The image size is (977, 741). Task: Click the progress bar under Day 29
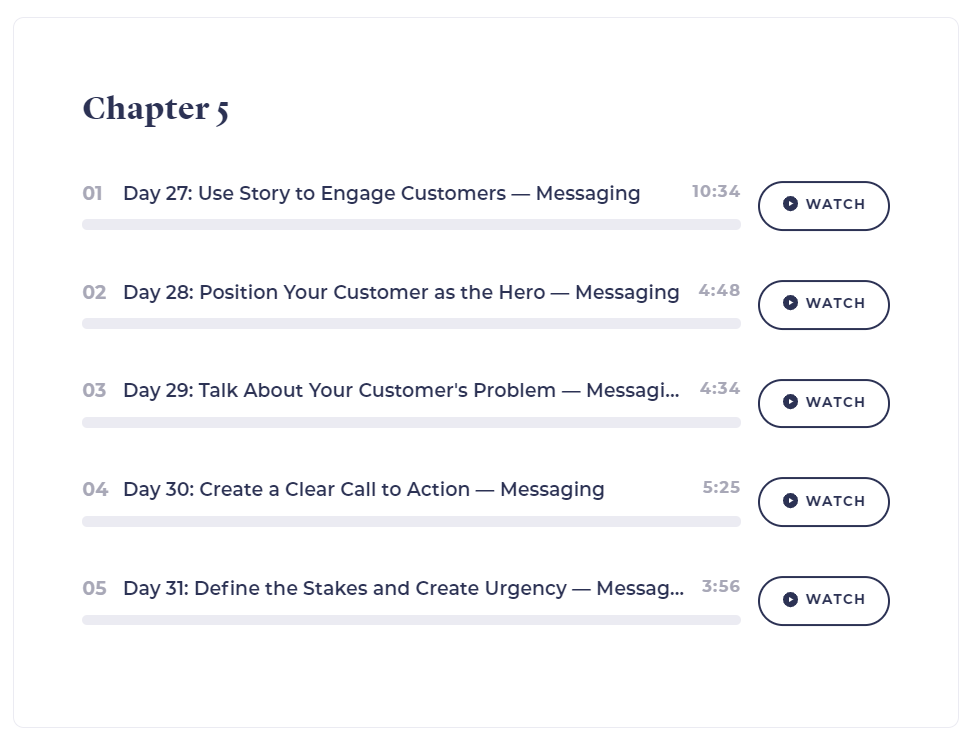coord(411,423)
